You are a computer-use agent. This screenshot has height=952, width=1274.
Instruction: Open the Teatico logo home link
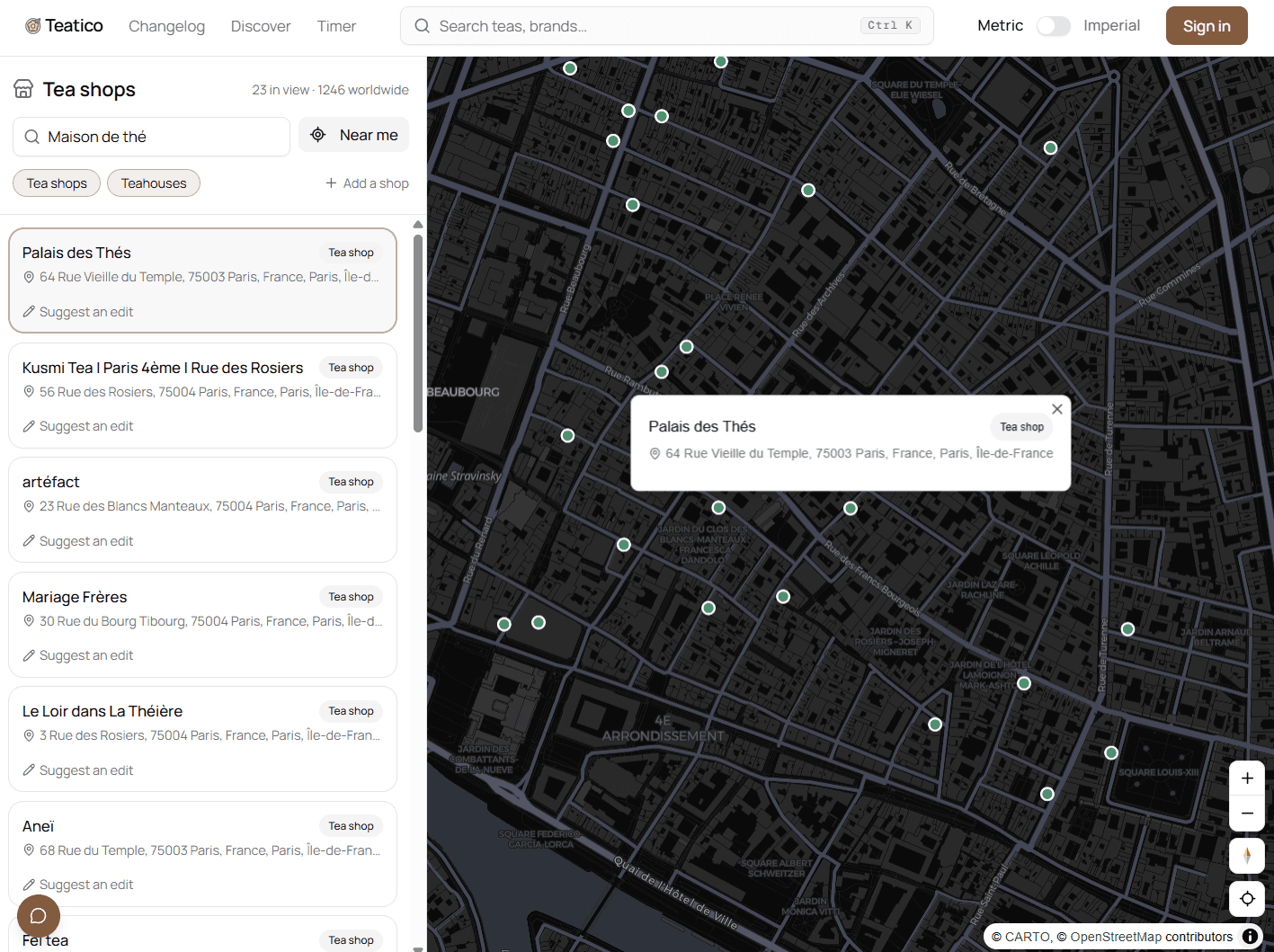pyautogui.click(x=64, y=26)
